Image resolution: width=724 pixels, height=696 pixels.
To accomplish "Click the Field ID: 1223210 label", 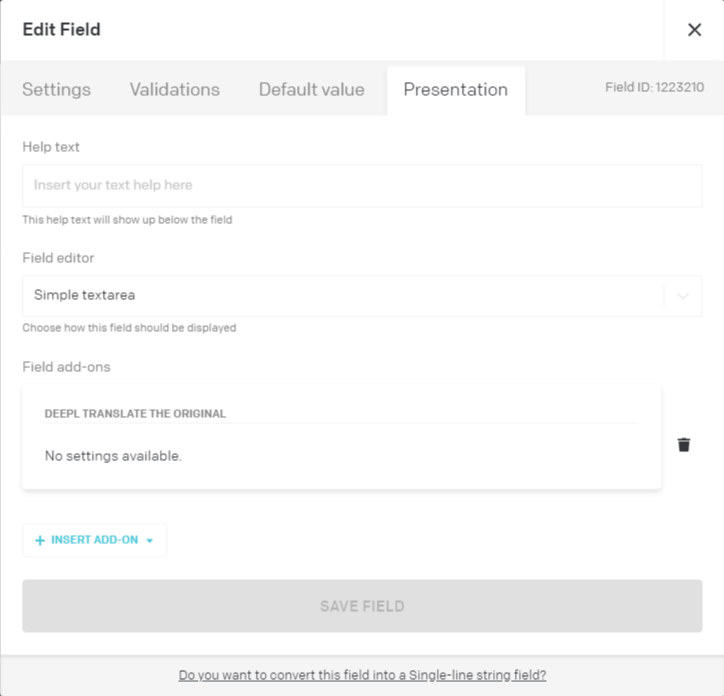I will pyautogui.click(x=654, y=87).
